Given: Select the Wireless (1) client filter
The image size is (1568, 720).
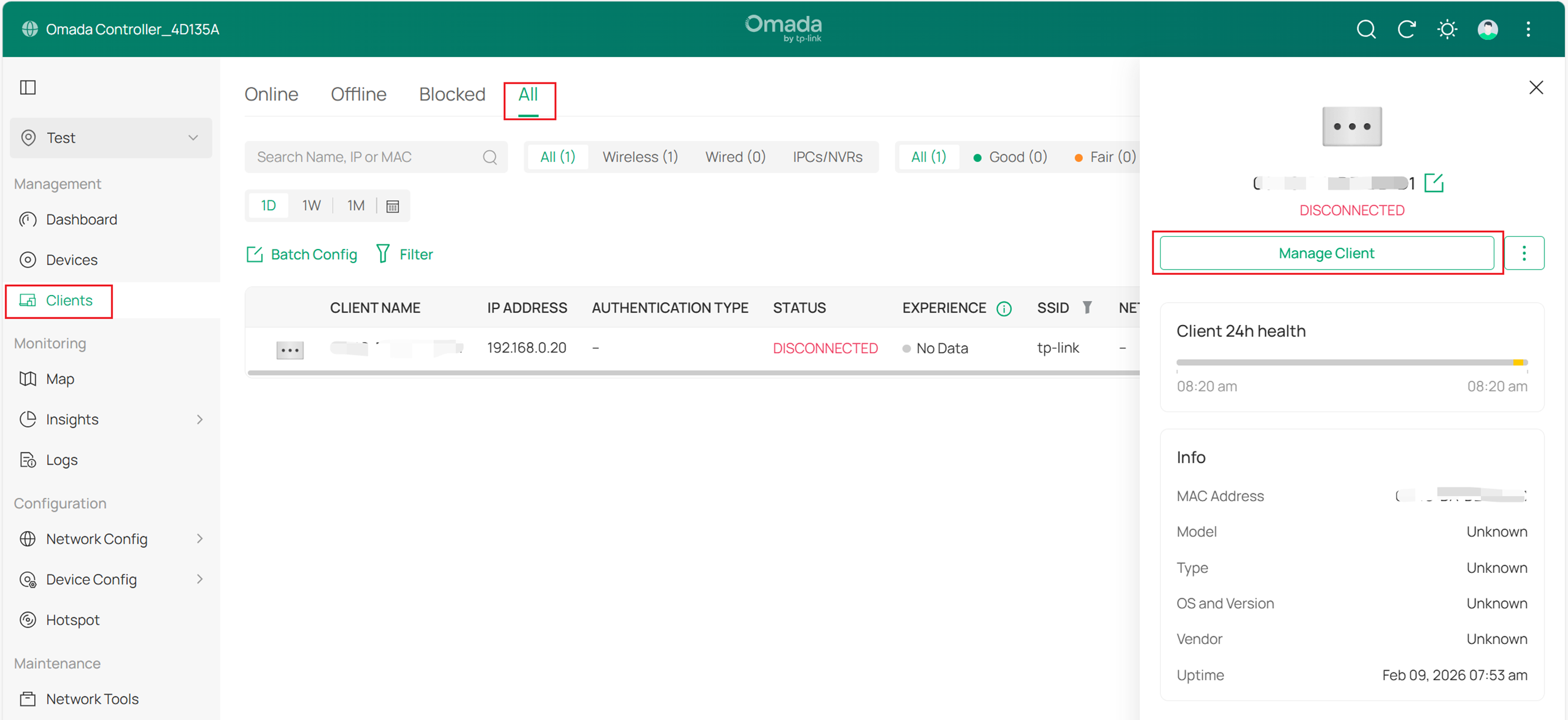Looking at the screenshot, I should pyautogui.click(x=641, y=157).
